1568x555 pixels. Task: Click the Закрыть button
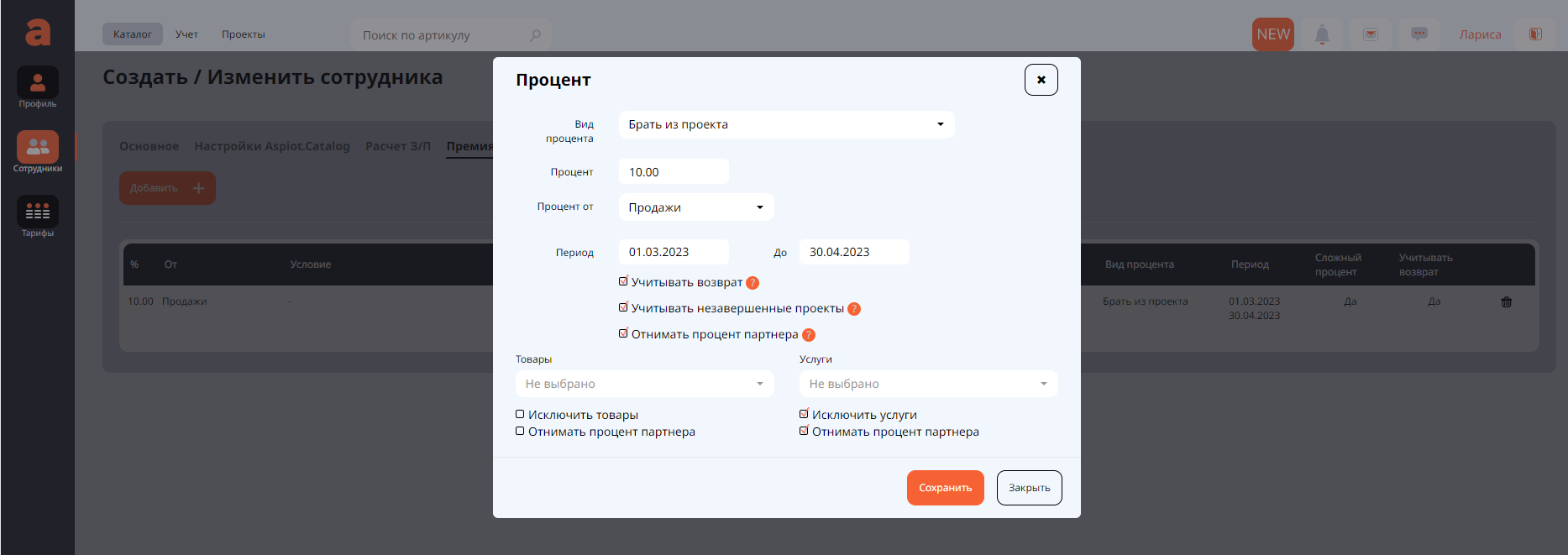point(1029,488)
